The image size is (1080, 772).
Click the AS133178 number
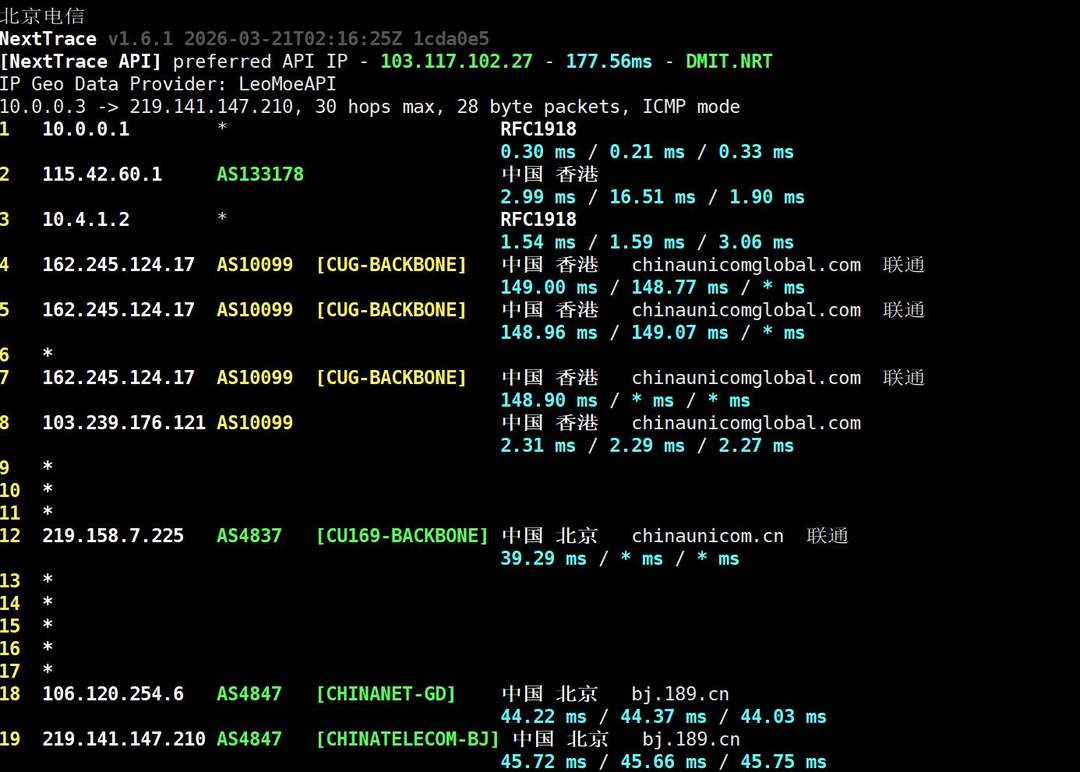260,174
